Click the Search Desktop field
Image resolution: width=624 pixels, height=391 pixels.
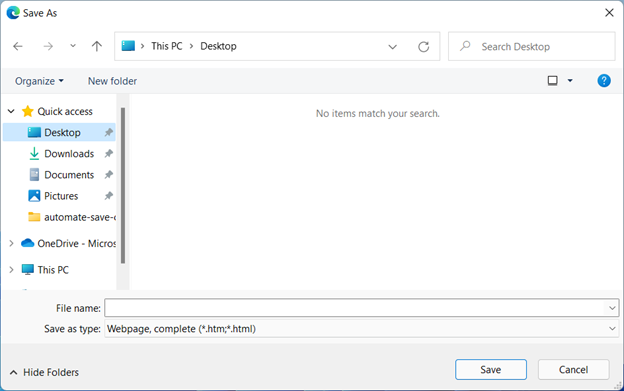[x=531, y=47]
